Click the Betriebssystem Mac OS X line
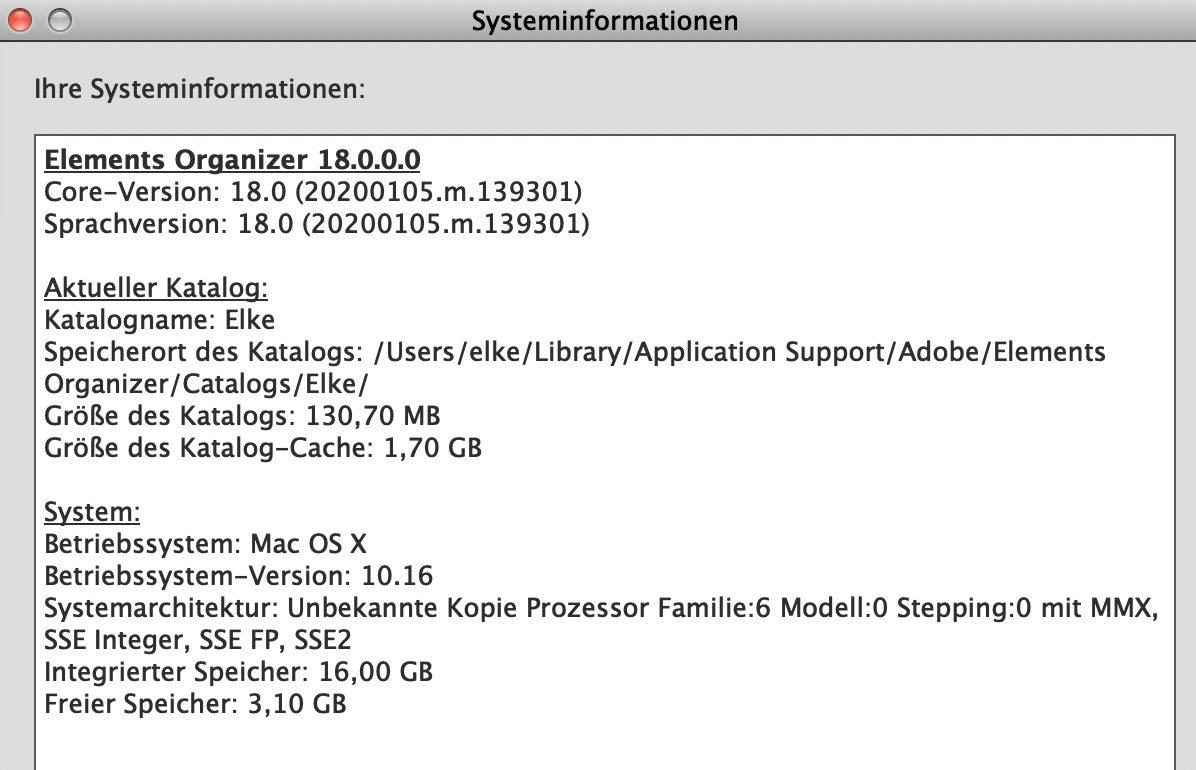Image resolution: width=1196 pixels, height=770 pixels. 204,543
